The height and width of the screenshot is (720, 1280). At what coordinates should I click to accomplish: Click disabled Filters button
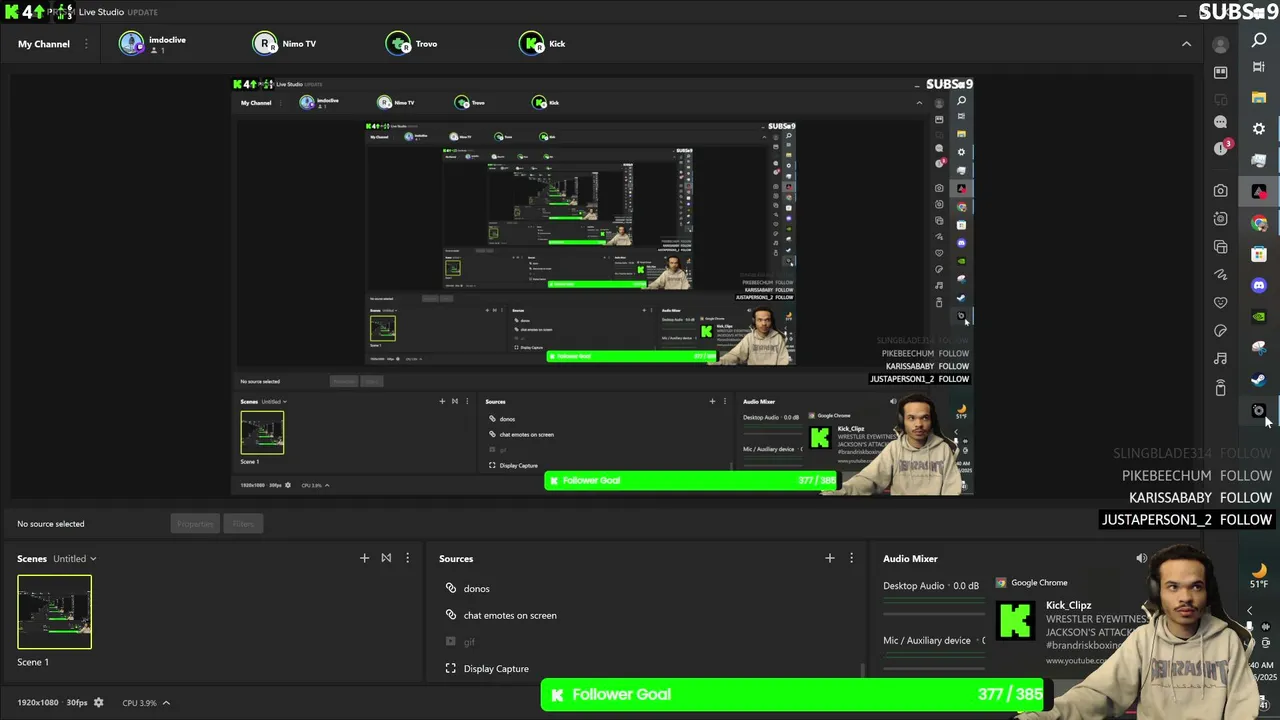(x=243, y=524)
